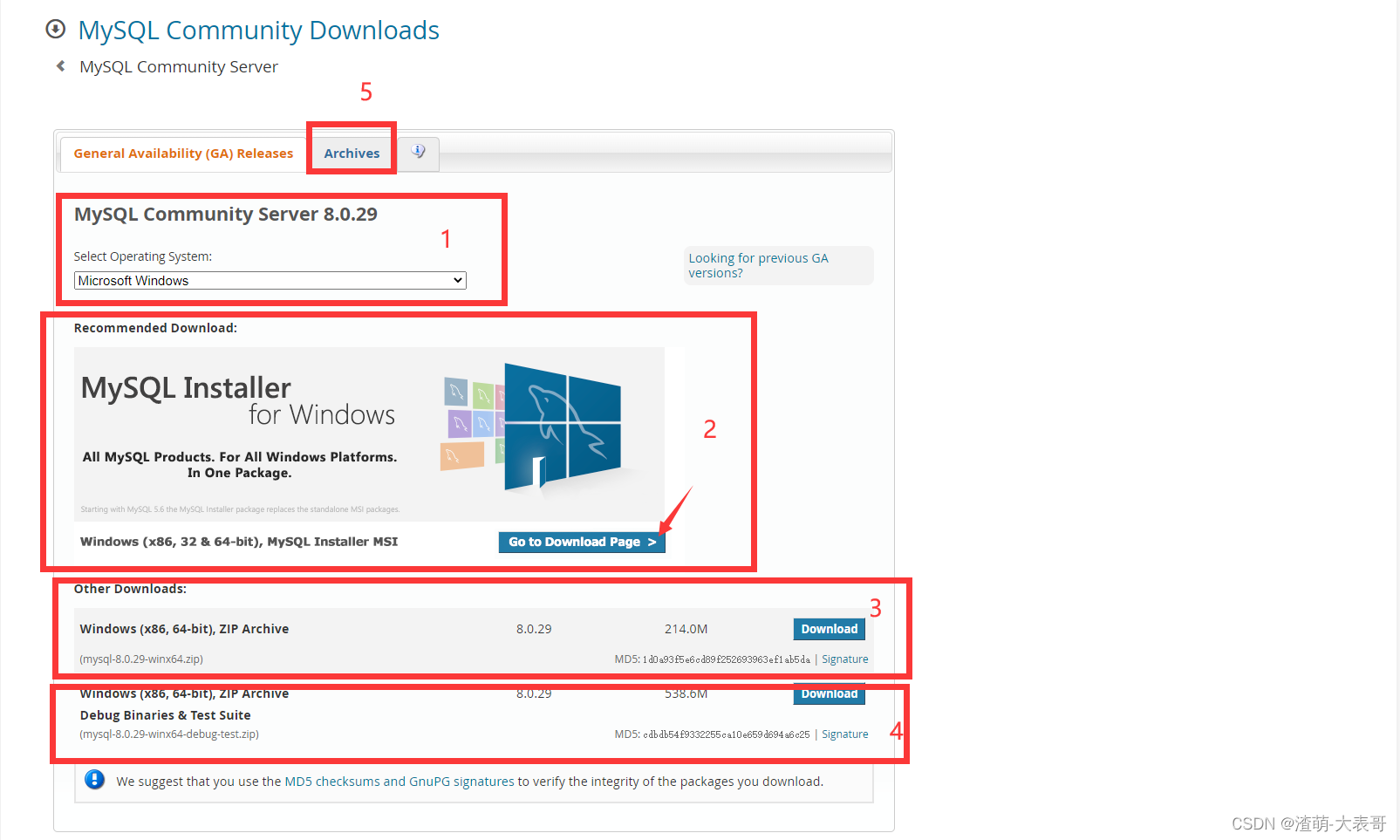Click the MySQL Installer for Windows banner title
The width and height of the screenshot is (1400, 840).
click(238, 400)
